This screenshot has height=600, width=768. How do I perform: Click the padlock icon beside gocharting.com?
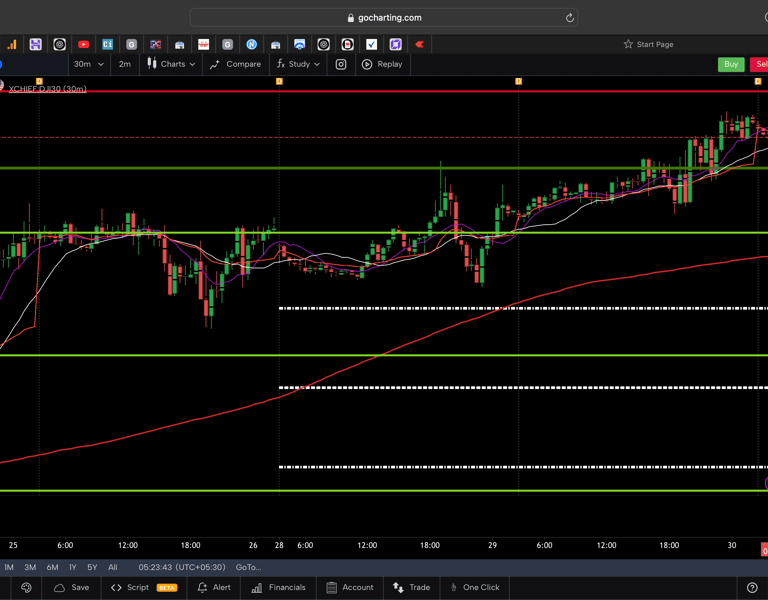click(350, 18)
